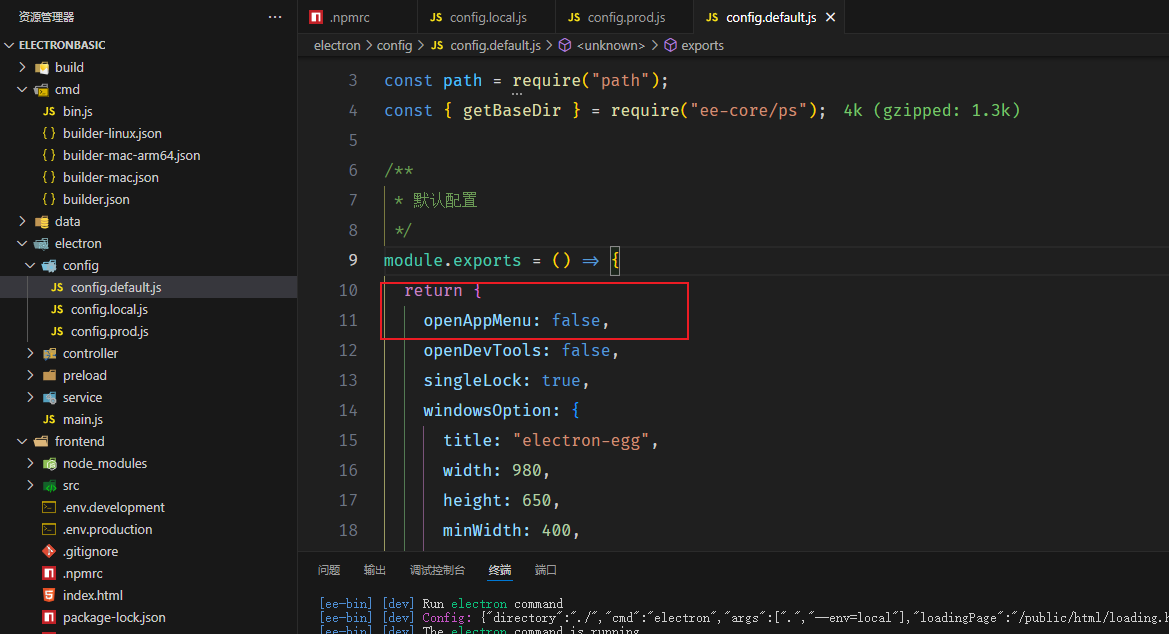1169x634 pixels.
Task: Click the build folder icon
Action: (42, 67)
